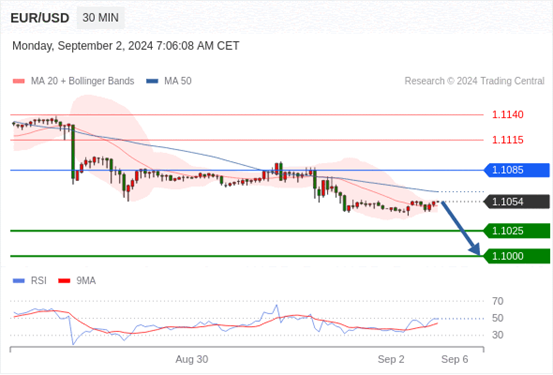Image resolution: width=553 pixels, height=375 pixels.
Task: Click the red 9MA legend swatch
Action: 64,281
